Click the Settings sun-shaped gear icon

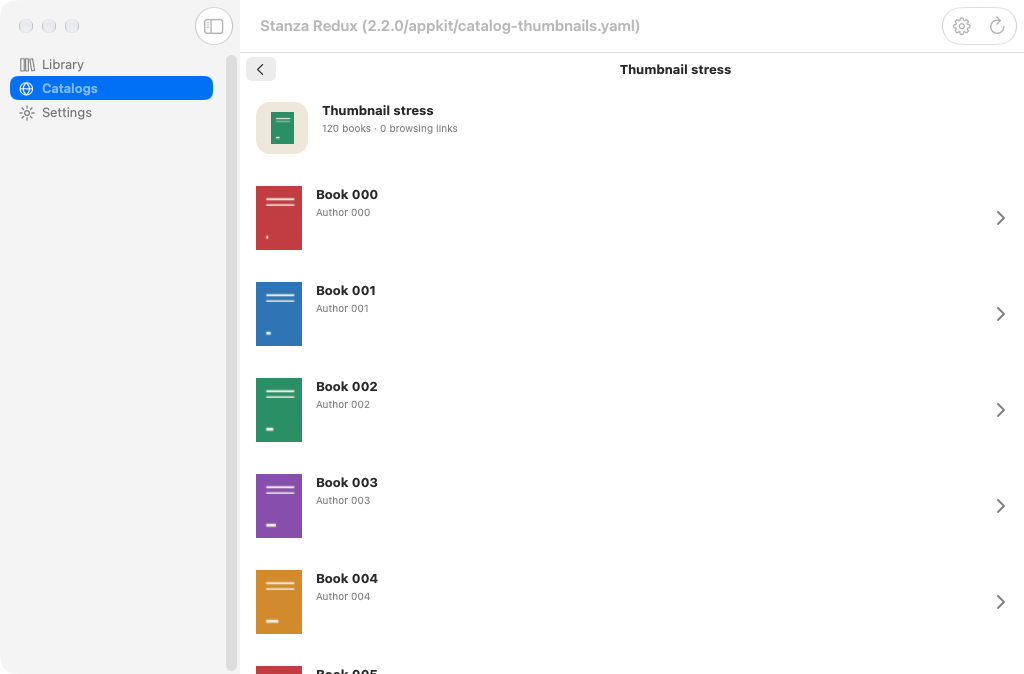(27, 112)
